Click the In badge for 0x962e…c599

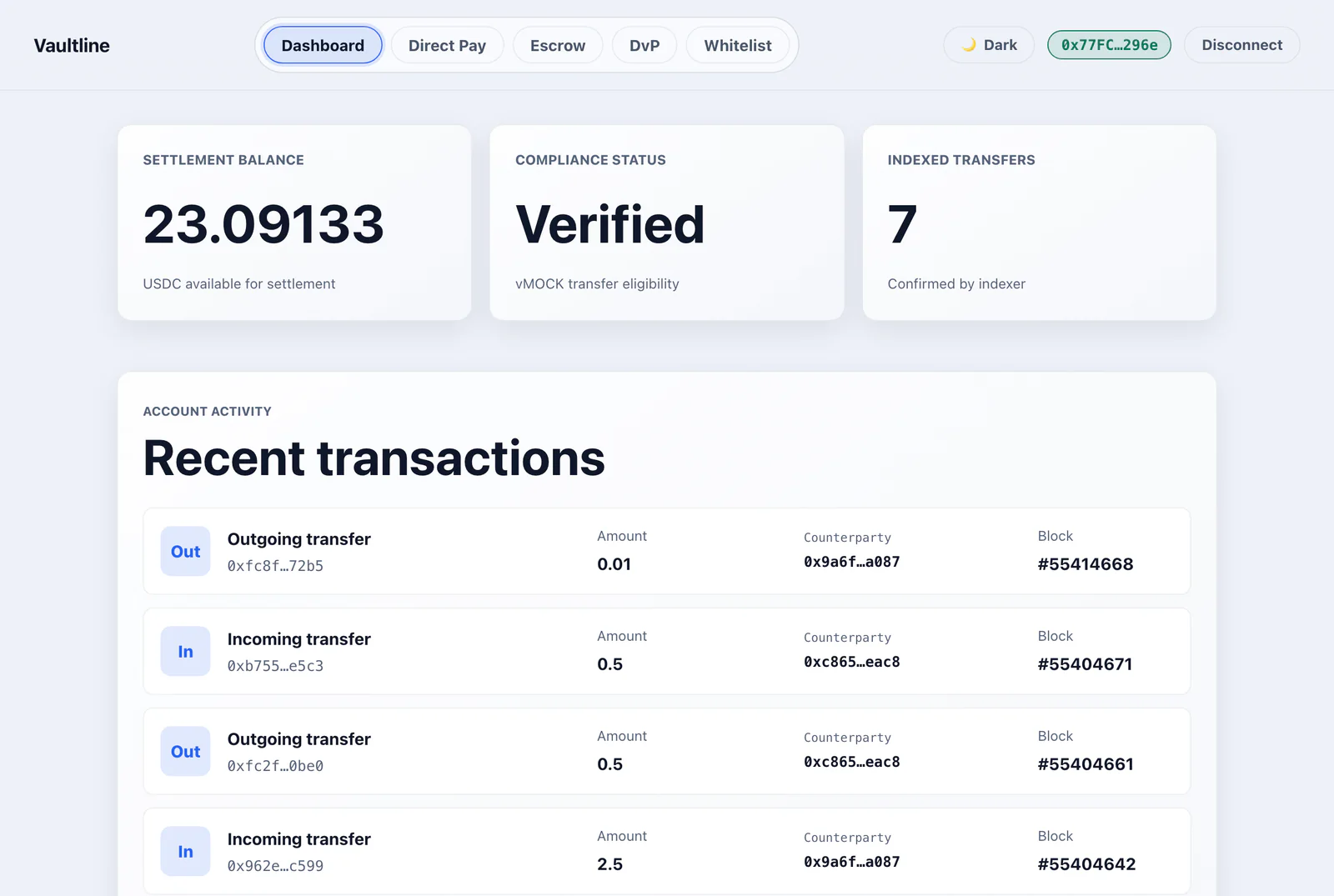click(185, 851)
